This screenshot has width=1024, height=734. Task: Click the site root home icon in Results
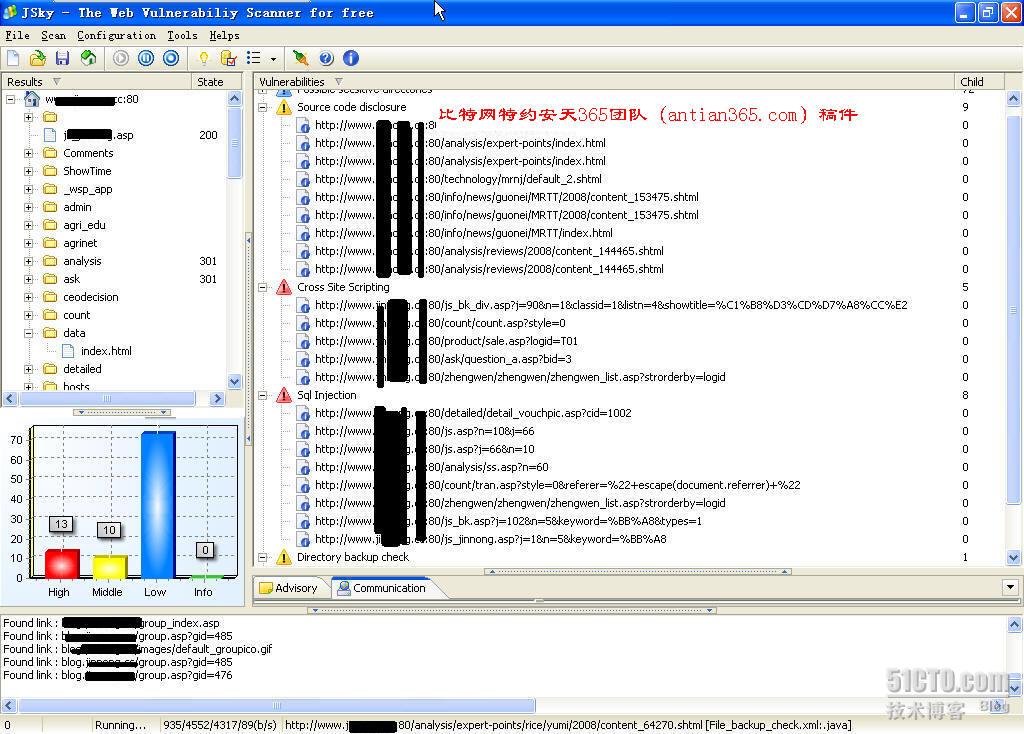point(31,99)
